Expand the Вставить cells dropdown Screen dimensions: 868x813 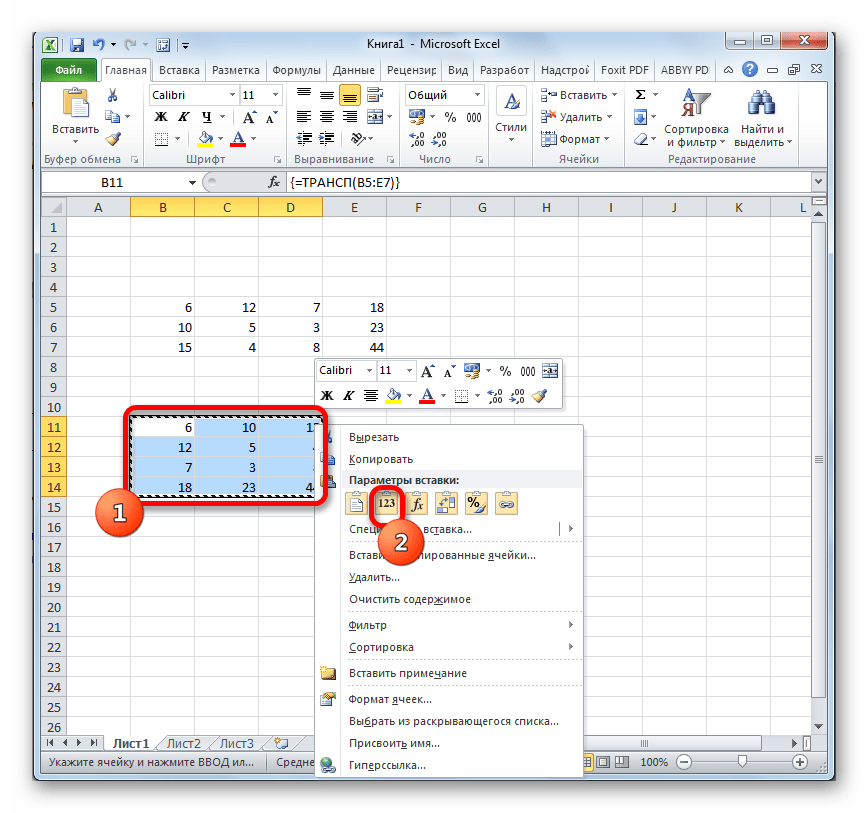pos(614,95)
